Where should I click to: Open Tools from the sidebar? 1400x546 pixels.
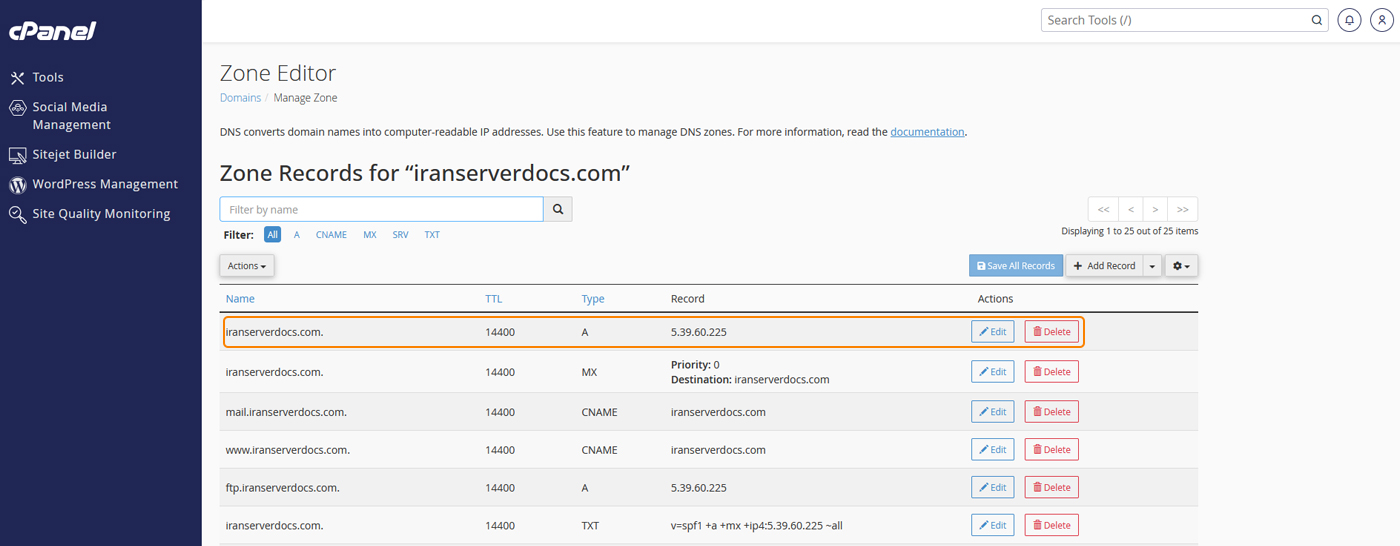(x=47, y=77)
